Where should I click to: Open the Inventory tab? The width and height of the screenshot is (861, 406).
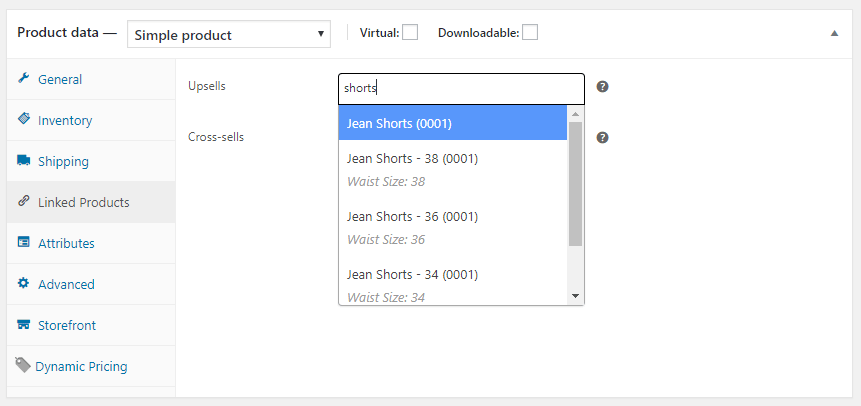click(x=91, y=120)
